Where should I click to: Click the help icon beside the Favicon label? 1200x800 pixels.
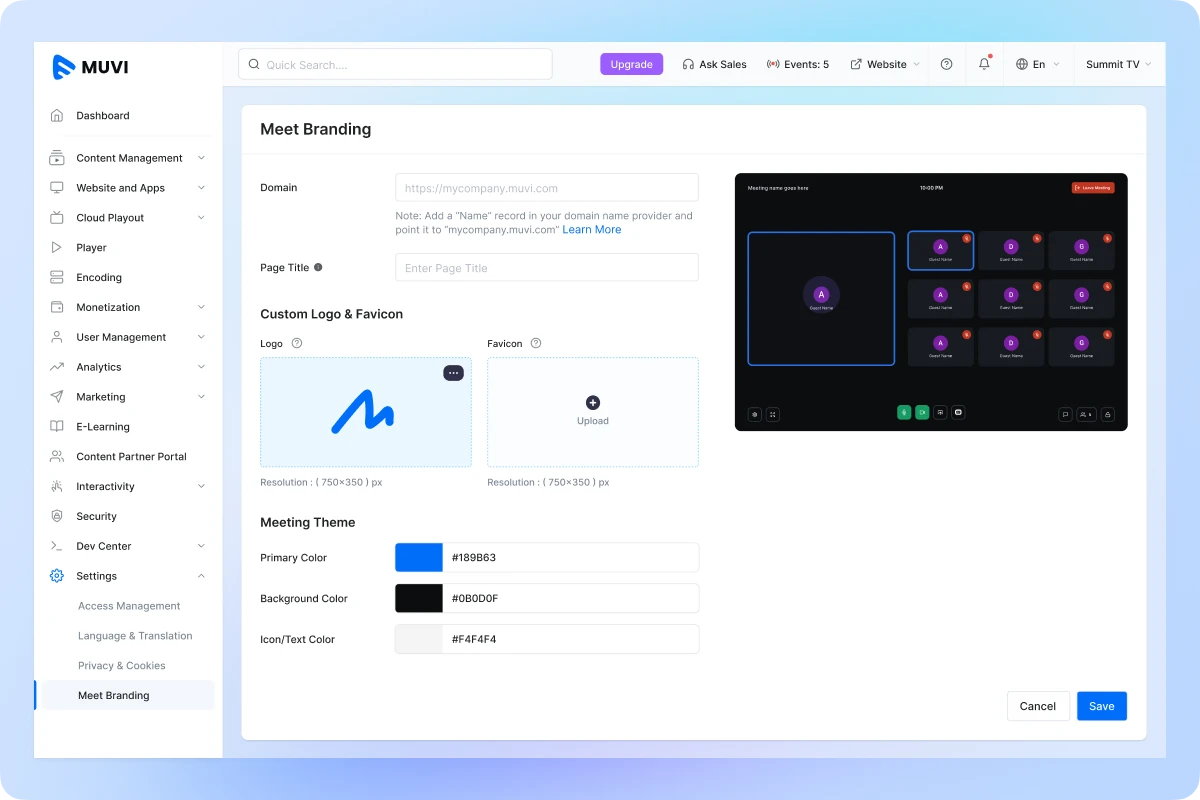coord(536,343)
